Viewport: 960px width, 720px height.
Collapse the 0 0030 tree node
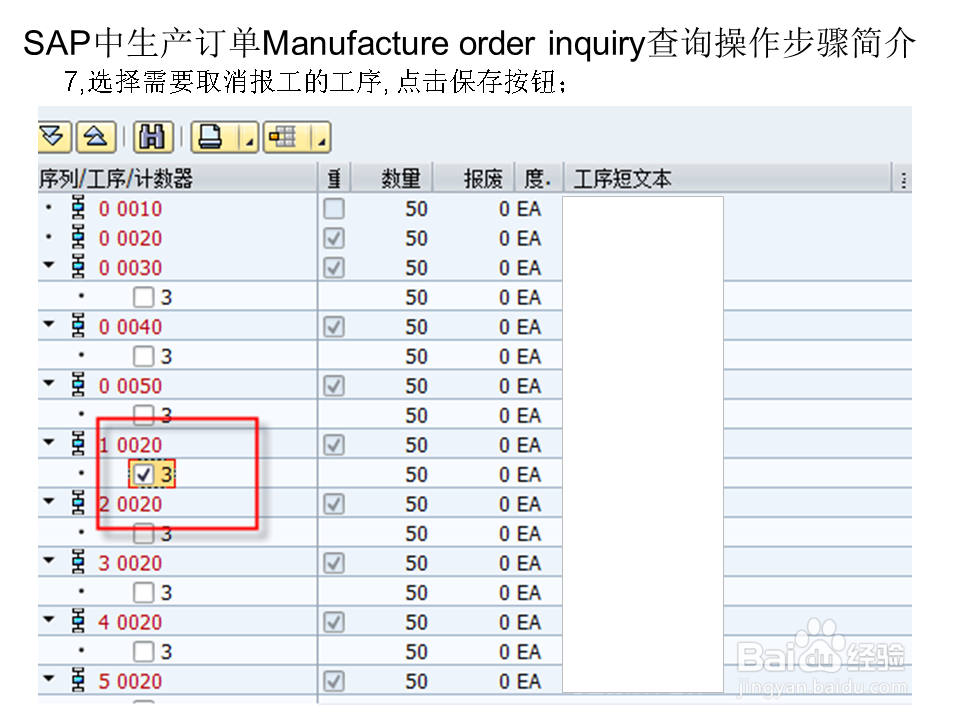pyautogui.click(x=49, y=265)
